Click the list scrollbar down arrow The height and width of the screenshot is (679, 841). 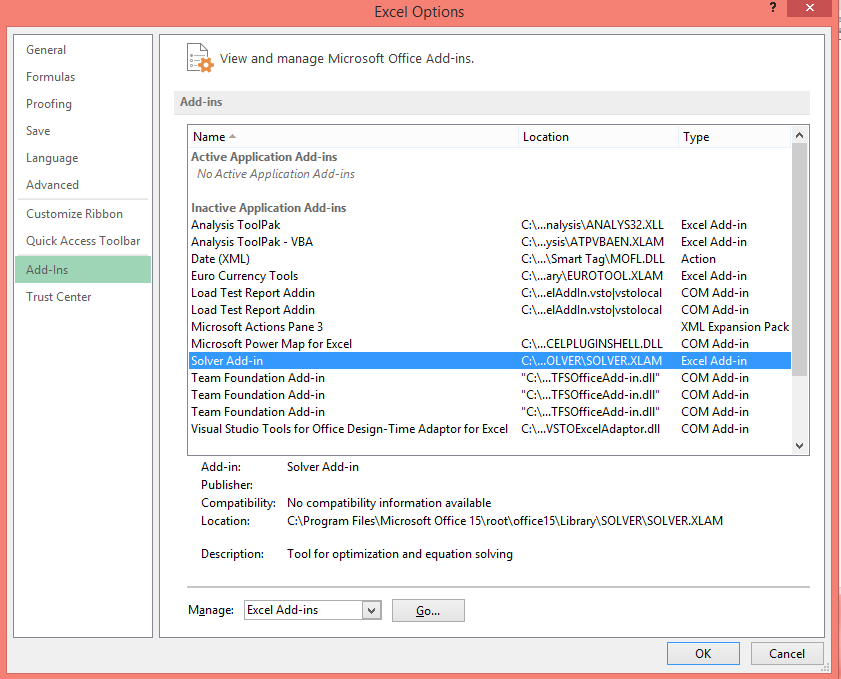point(799,446)
